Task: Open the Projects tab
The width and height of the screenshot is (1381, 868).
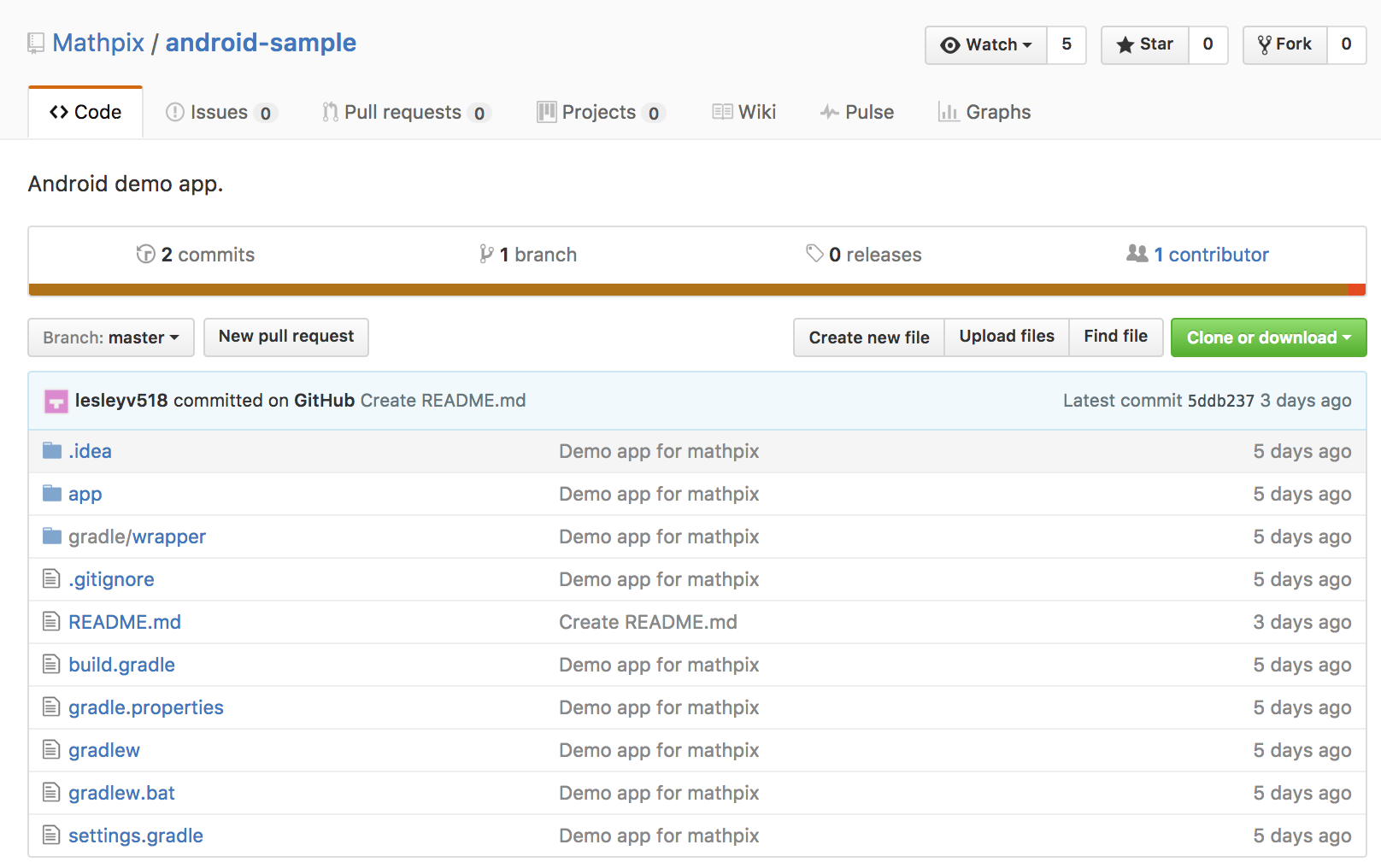Action: [x=601, y=112]
